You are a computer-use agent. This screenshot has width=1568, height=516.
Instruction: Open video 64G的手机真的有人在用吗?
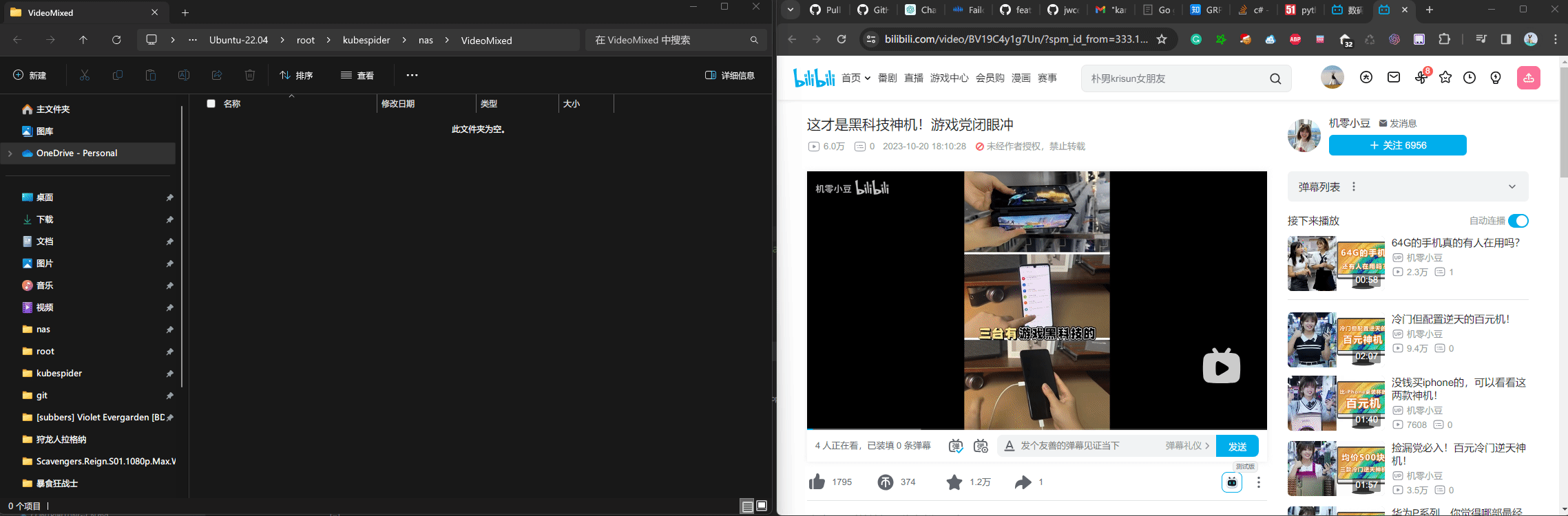1456,242
